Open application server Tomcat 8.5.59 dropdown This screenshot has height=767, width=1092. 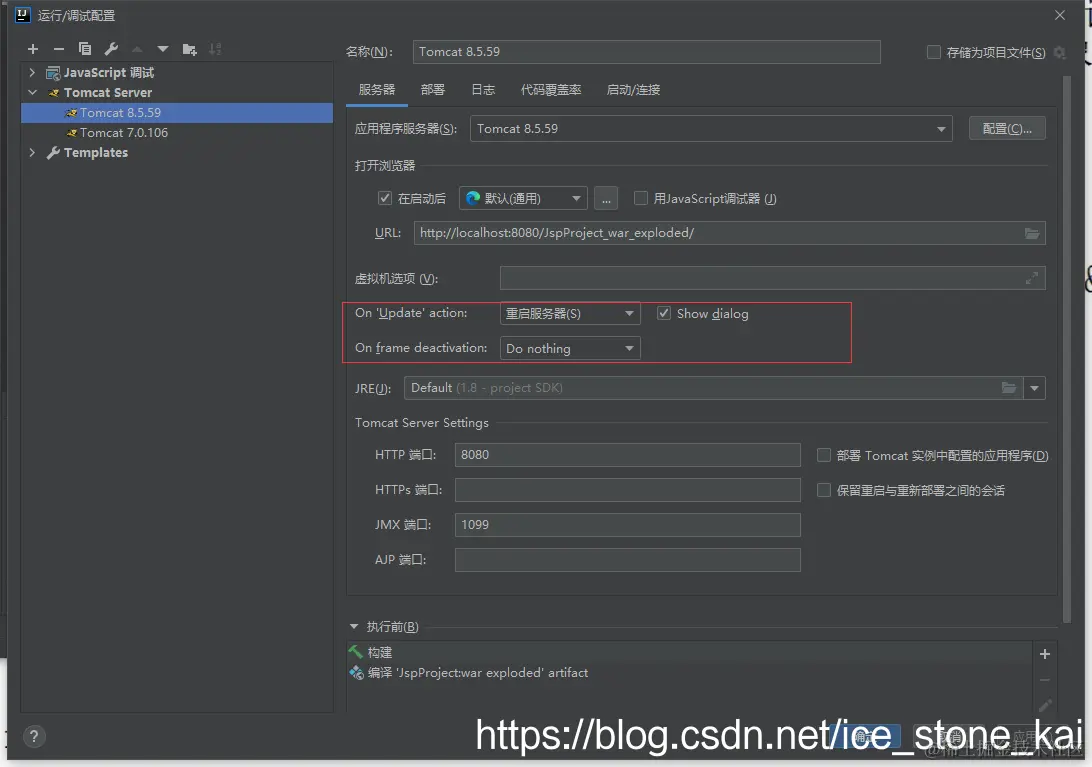pyautogui.click(x=711, y=129)
